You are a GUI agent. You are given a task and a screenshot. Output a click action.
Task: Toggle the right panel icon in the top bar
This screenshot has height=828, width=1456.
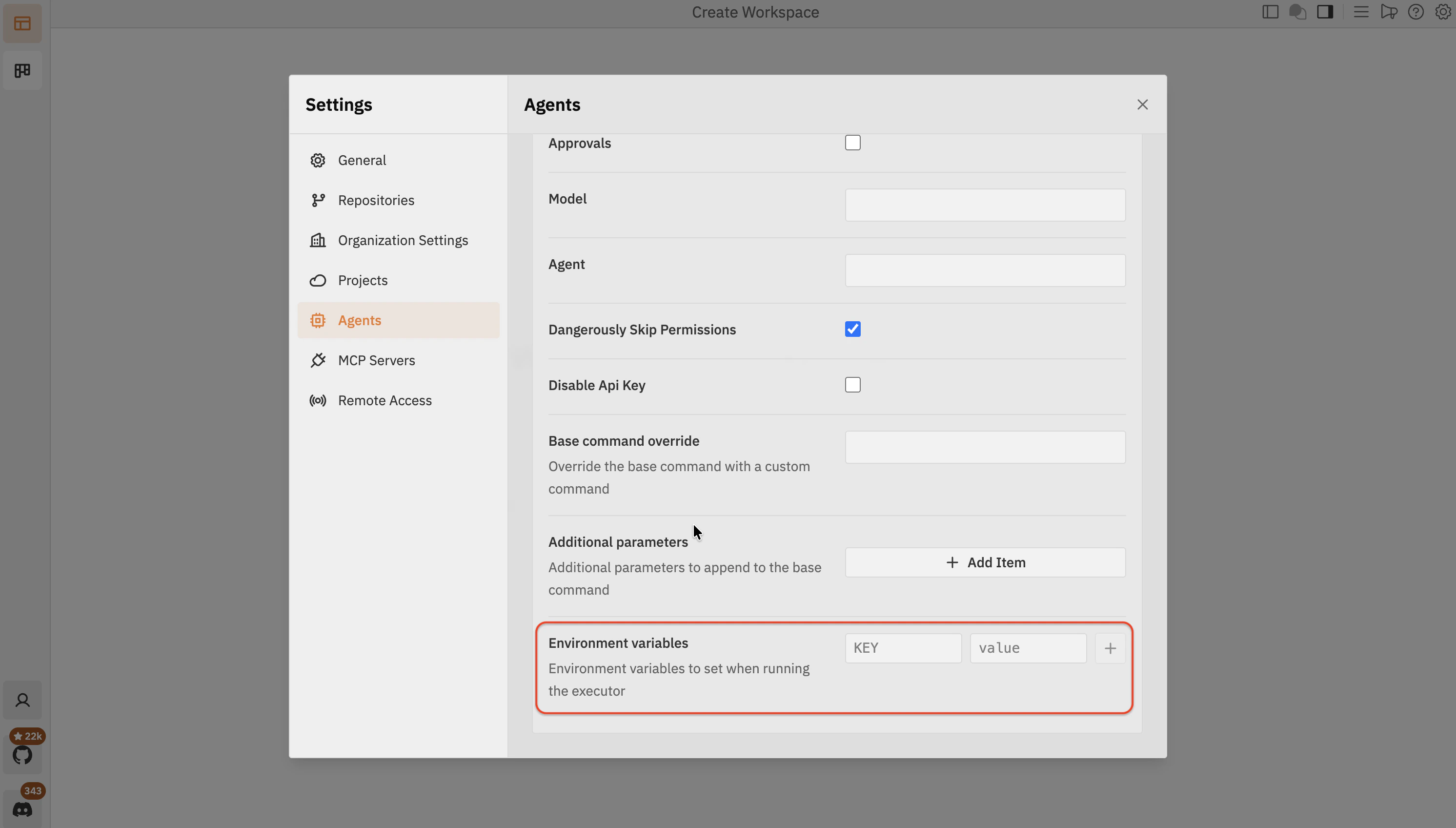(1325, 11)
